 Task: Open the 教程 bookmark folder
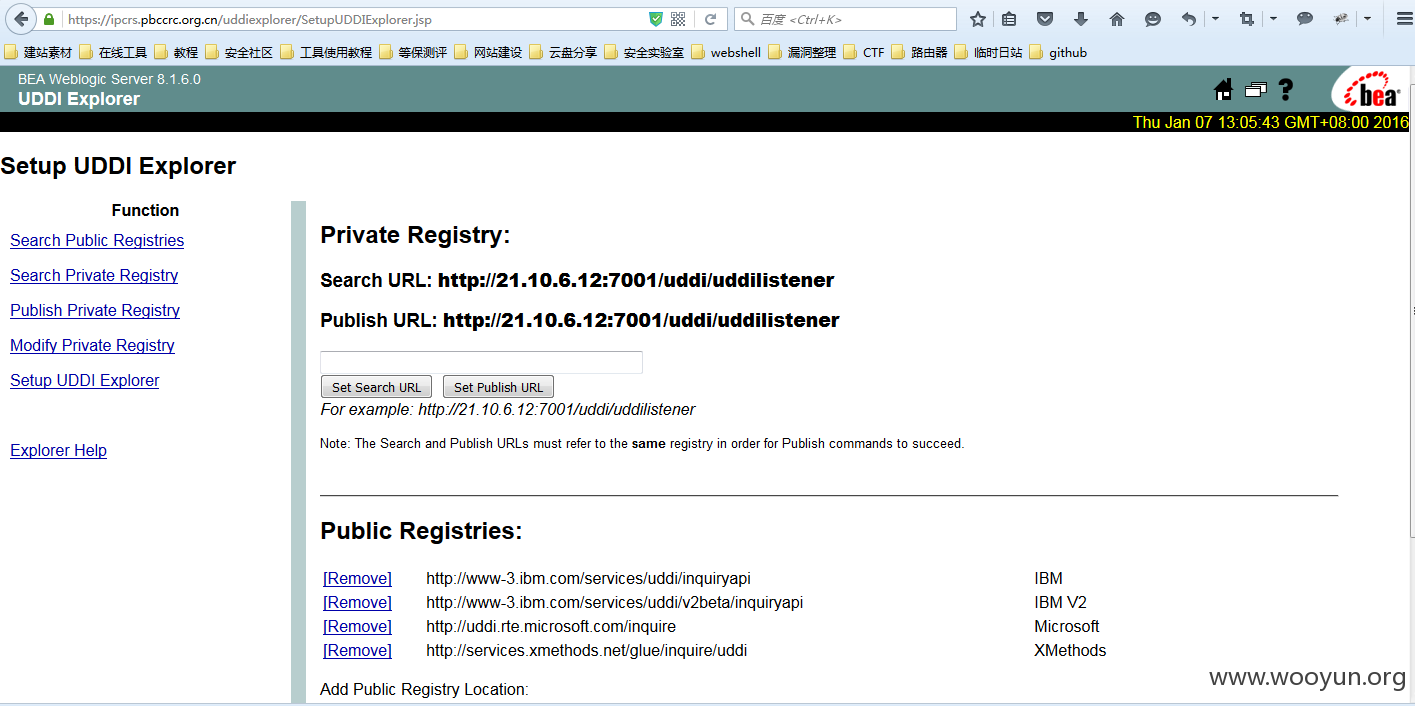(x=176, y=52)
